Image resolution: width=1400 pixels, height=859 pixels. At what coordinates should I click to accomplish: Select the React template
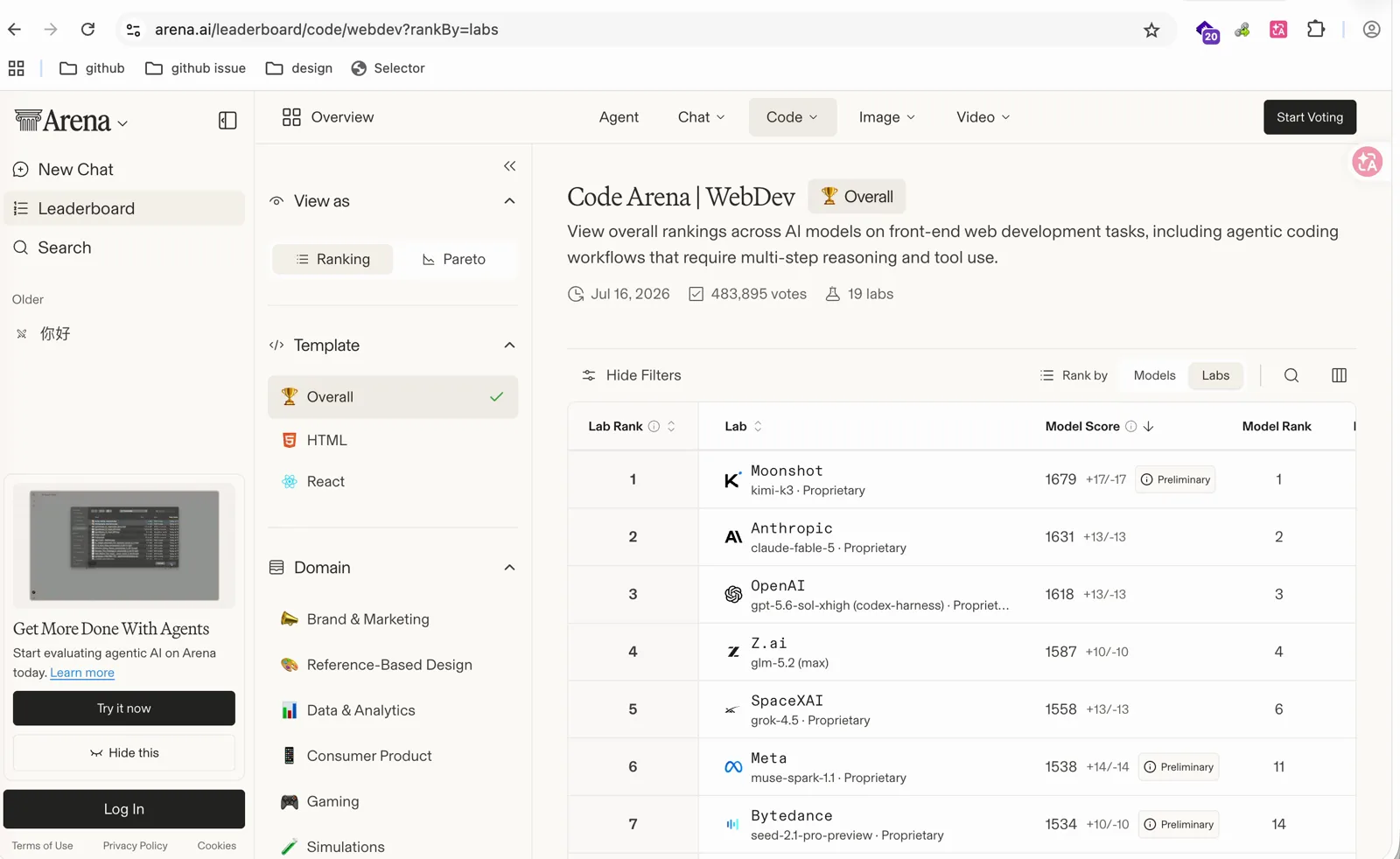pos(393,482)
